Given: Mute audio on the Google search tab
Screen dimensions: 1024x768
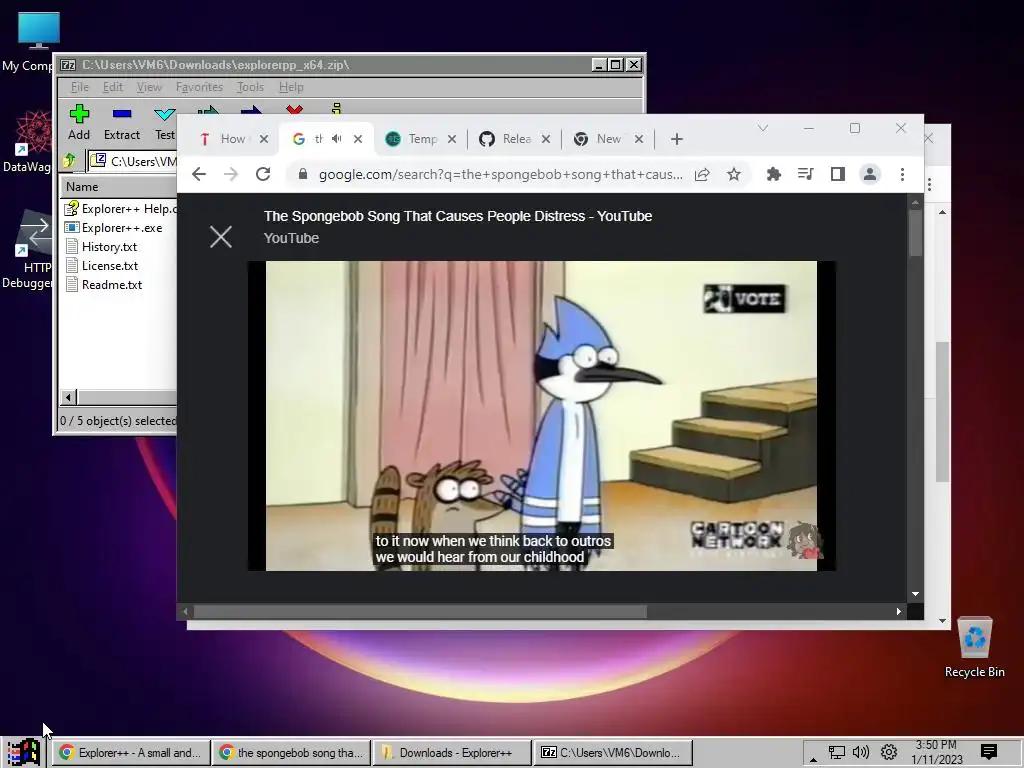Looking at the screenshot, I should (x=337, y=138).
